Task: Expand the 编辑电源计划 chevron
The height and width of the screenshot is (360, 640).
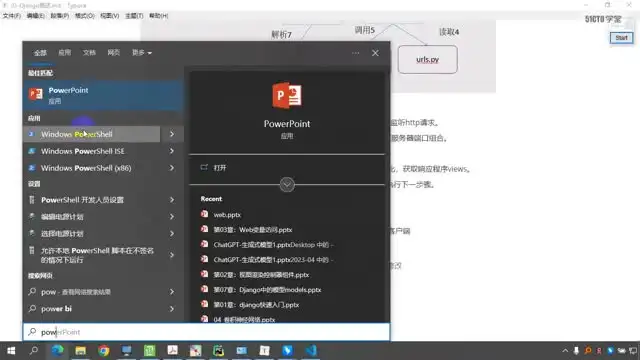Action: coord(172,216)
